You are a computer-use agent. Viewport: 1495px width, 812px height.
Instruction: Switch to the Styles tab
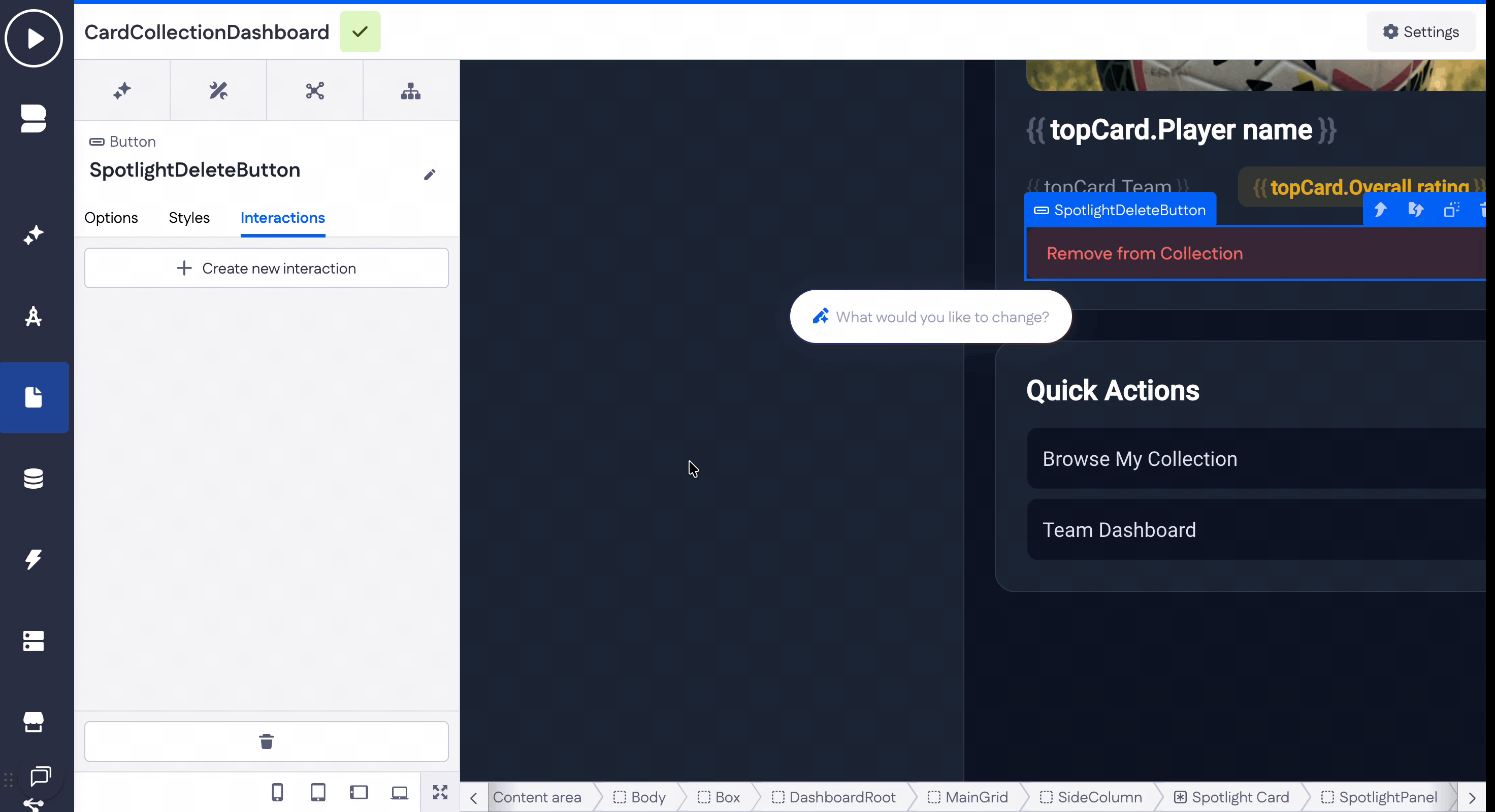188,218
